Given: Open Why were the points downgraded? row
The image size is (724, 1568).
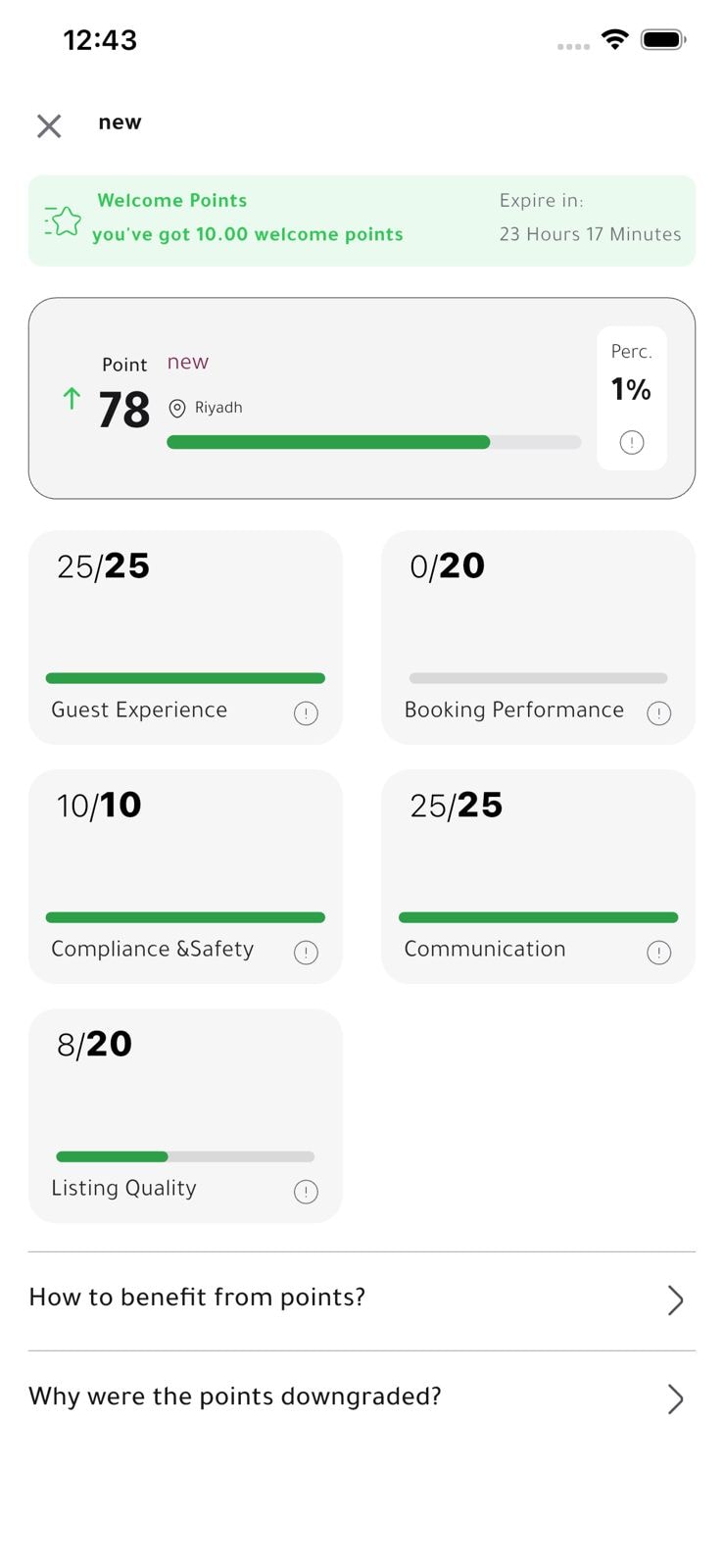Looking at the screenshot, I should [x=362, y=1399].
